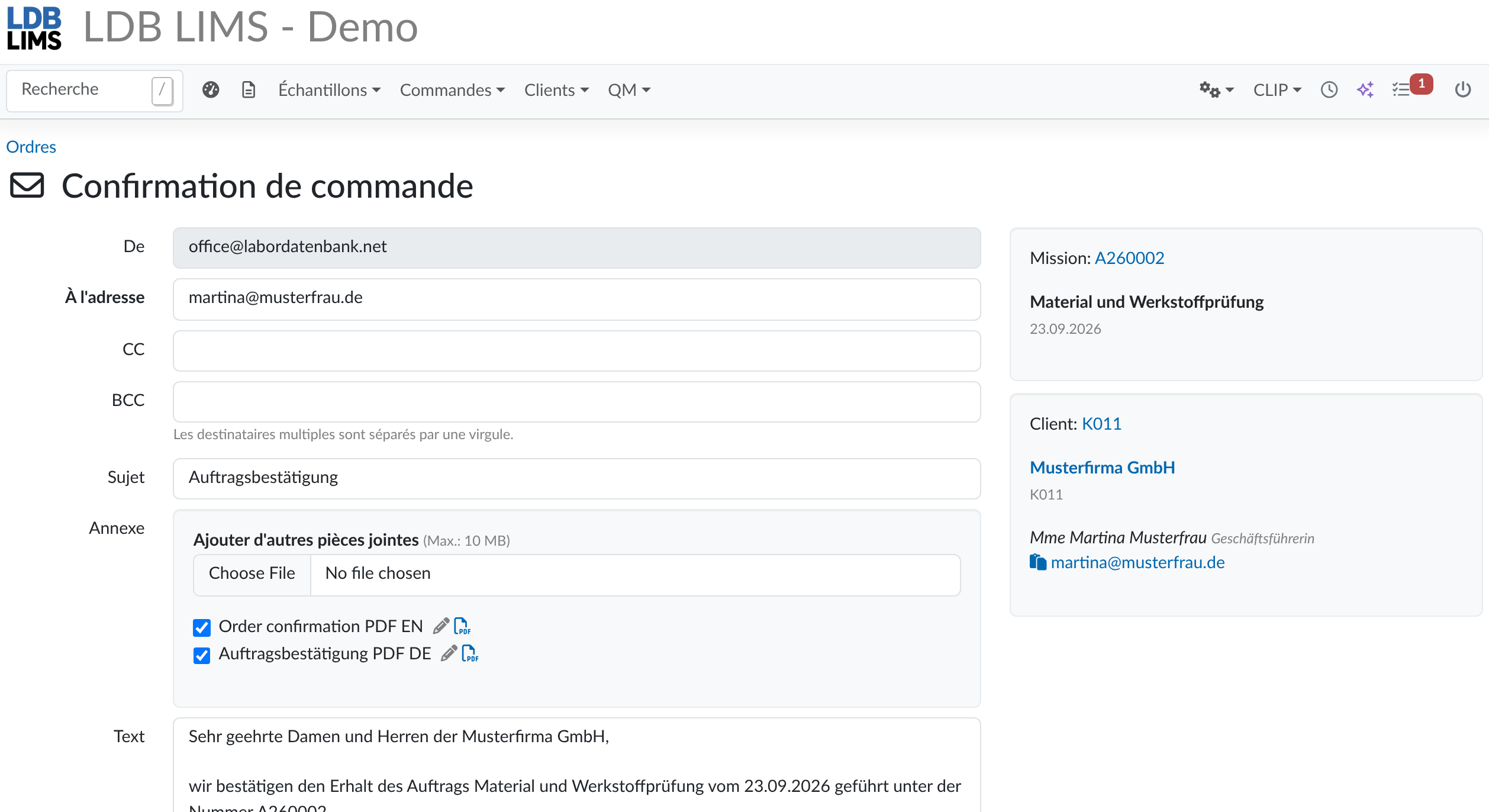This screenshot has width=1489, height=812.
Task: Click the power logout icon
Action: click(1463, 90)
